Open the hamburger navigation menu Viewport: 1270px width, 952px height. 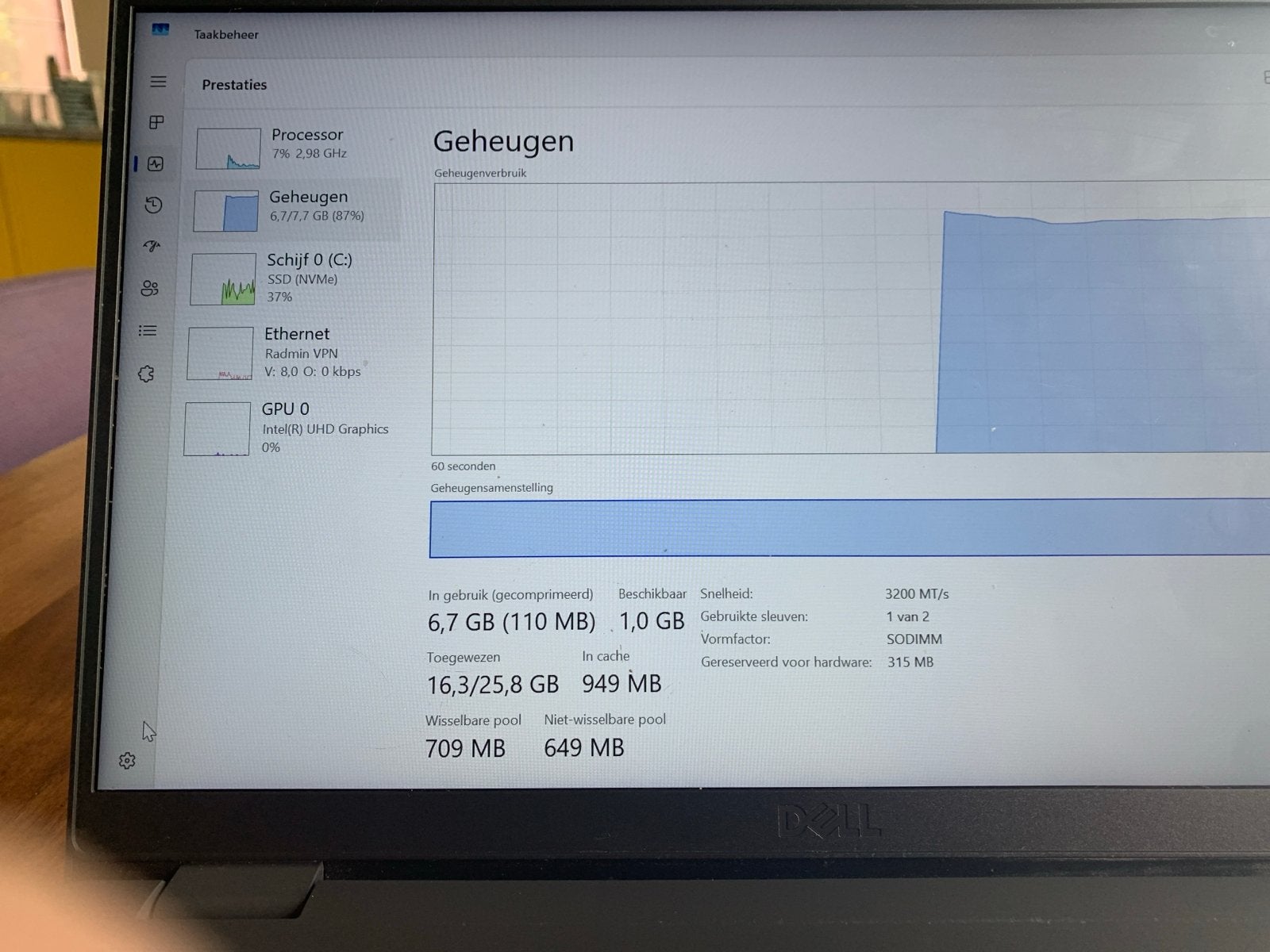(x=159, y=82)
